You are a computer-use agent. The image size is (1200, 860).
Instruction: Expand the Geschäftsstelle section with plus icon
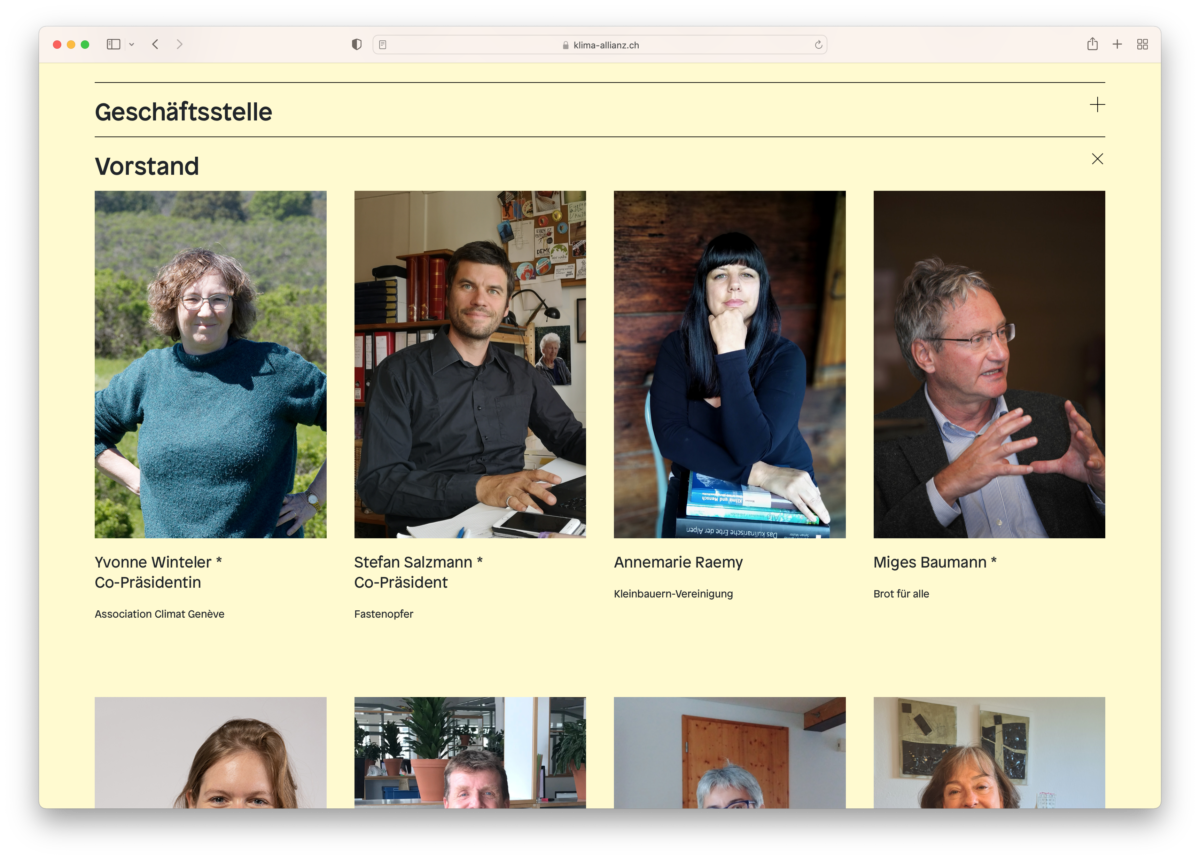click(x=1097, y=105)
